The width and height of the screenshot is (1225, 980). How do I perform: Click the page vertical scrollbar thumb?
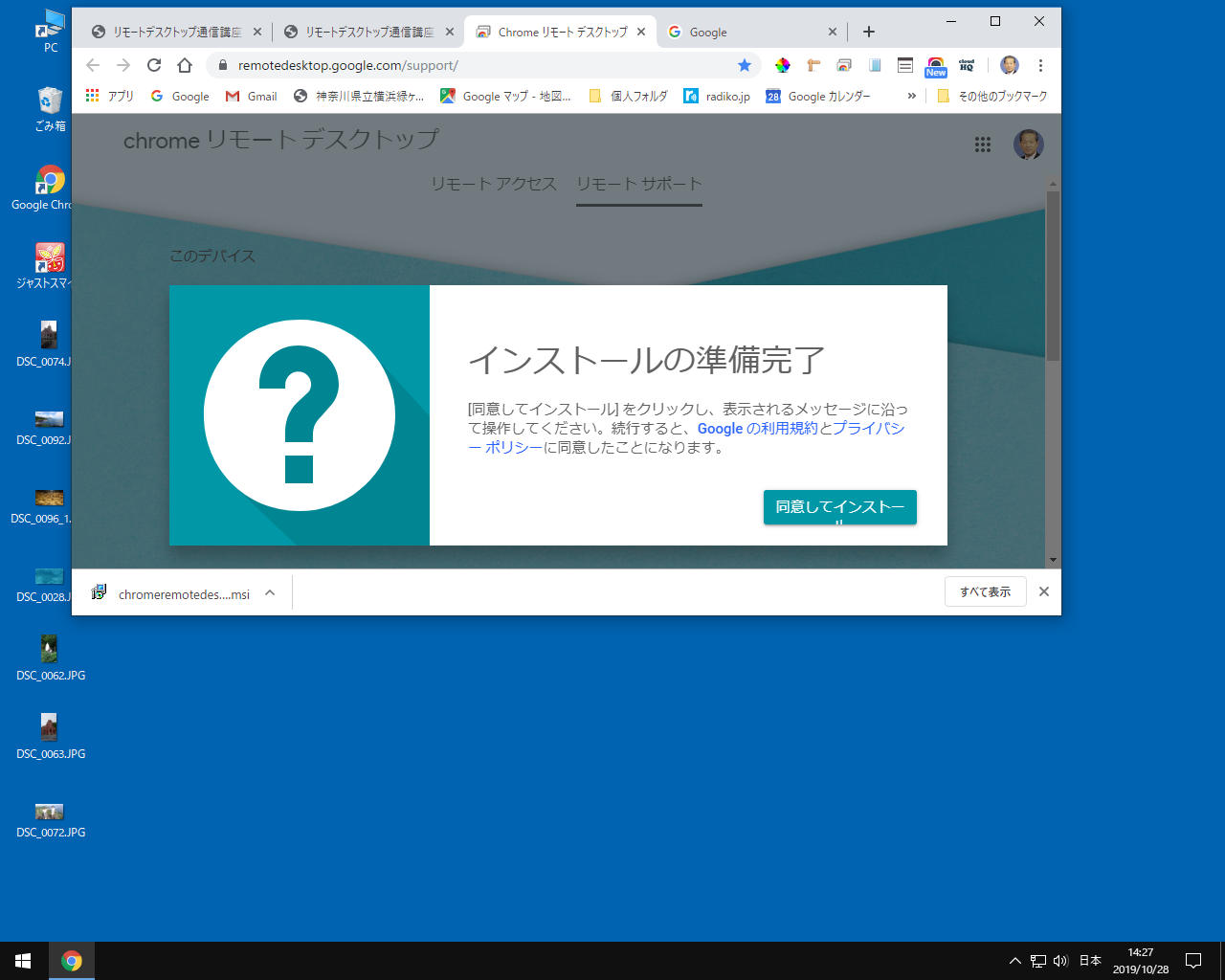point(1053,276)
